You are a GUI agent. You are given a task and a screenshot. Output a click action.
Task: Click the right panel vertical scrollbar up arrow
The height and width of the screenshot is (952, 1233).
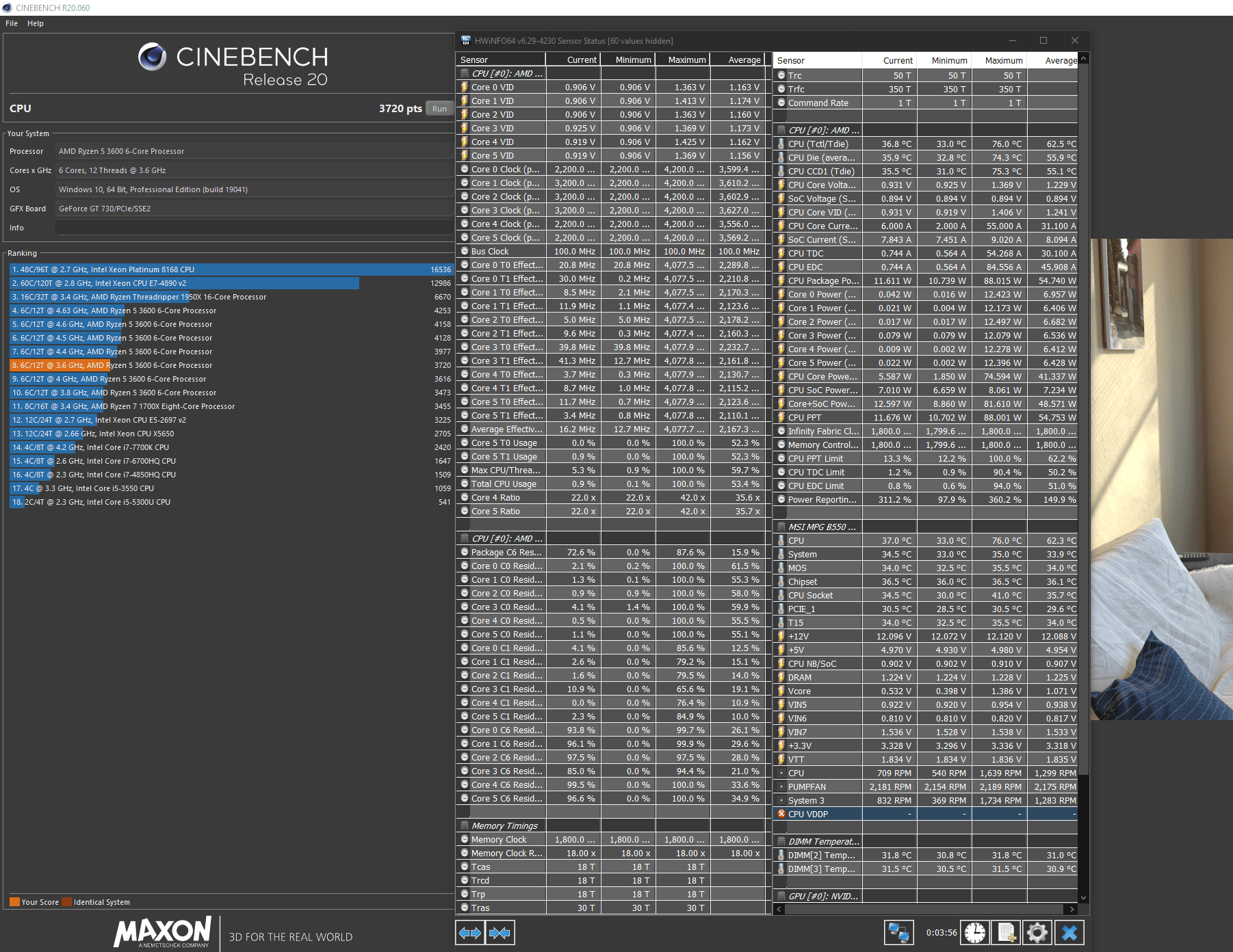1083,59
